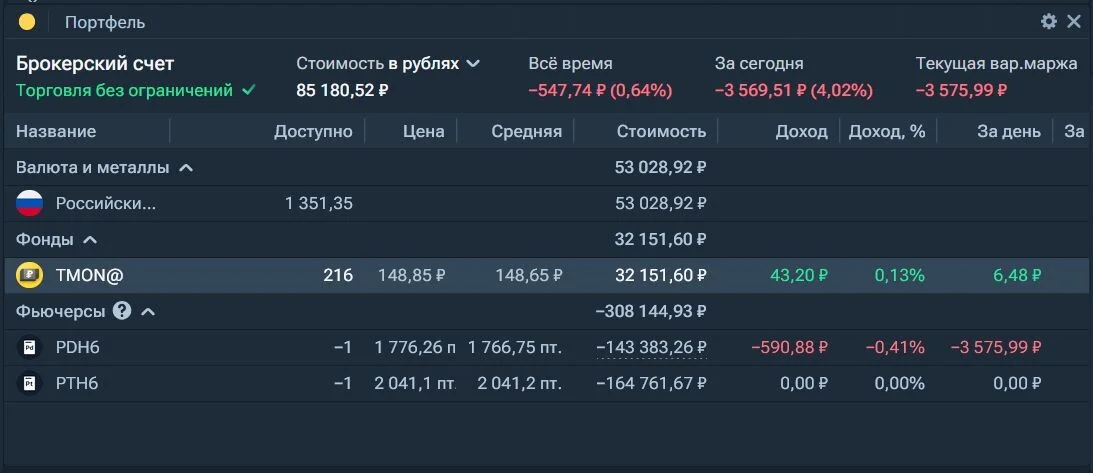Sort by the Цена column header
The height and width of the screenshot is (473, 1093).
pyautogui.click(x=424, y=132)
